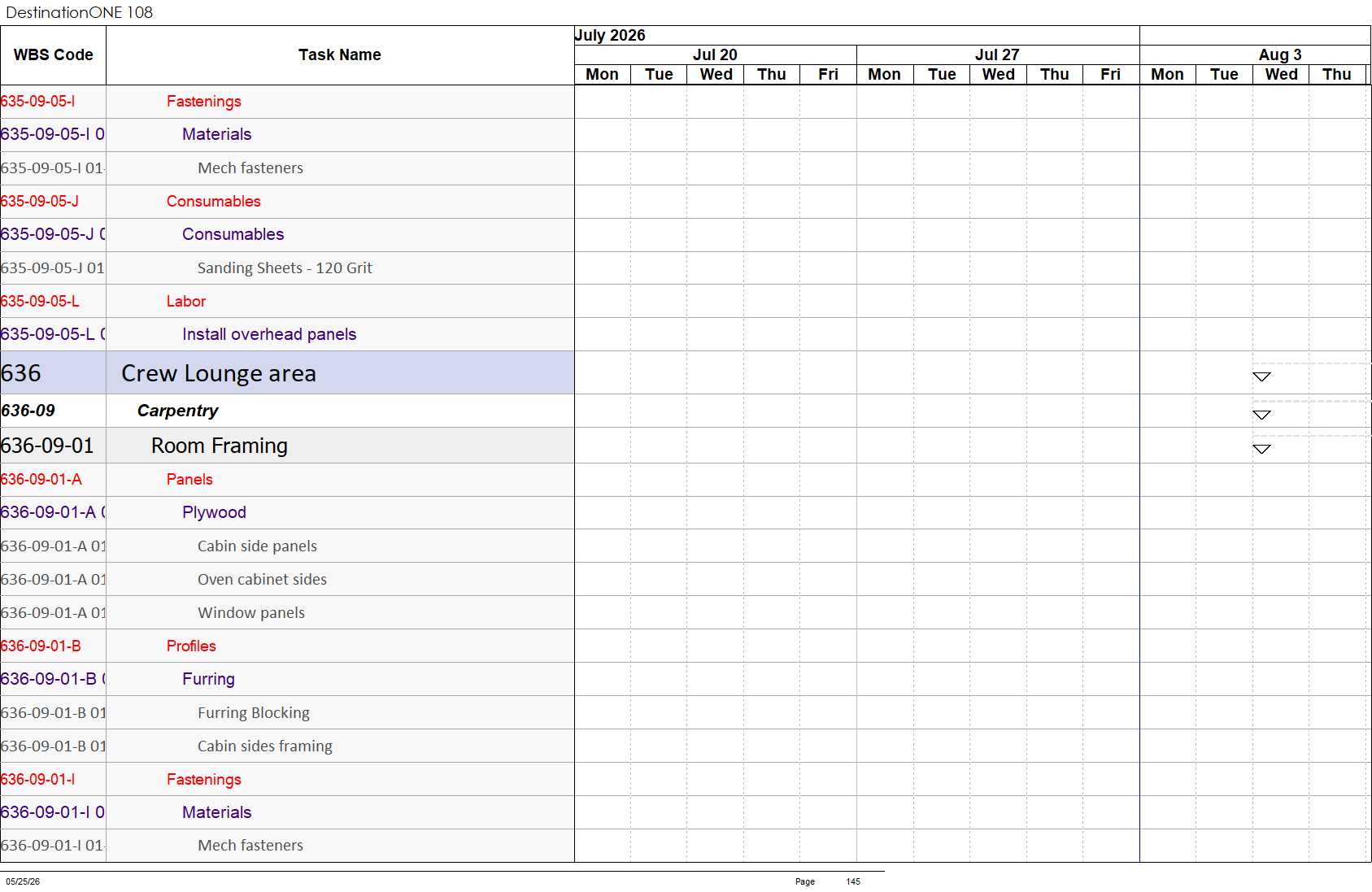Select Install overhead panels task
This screenshot has width=1372, height=892.
pos(269,334)
